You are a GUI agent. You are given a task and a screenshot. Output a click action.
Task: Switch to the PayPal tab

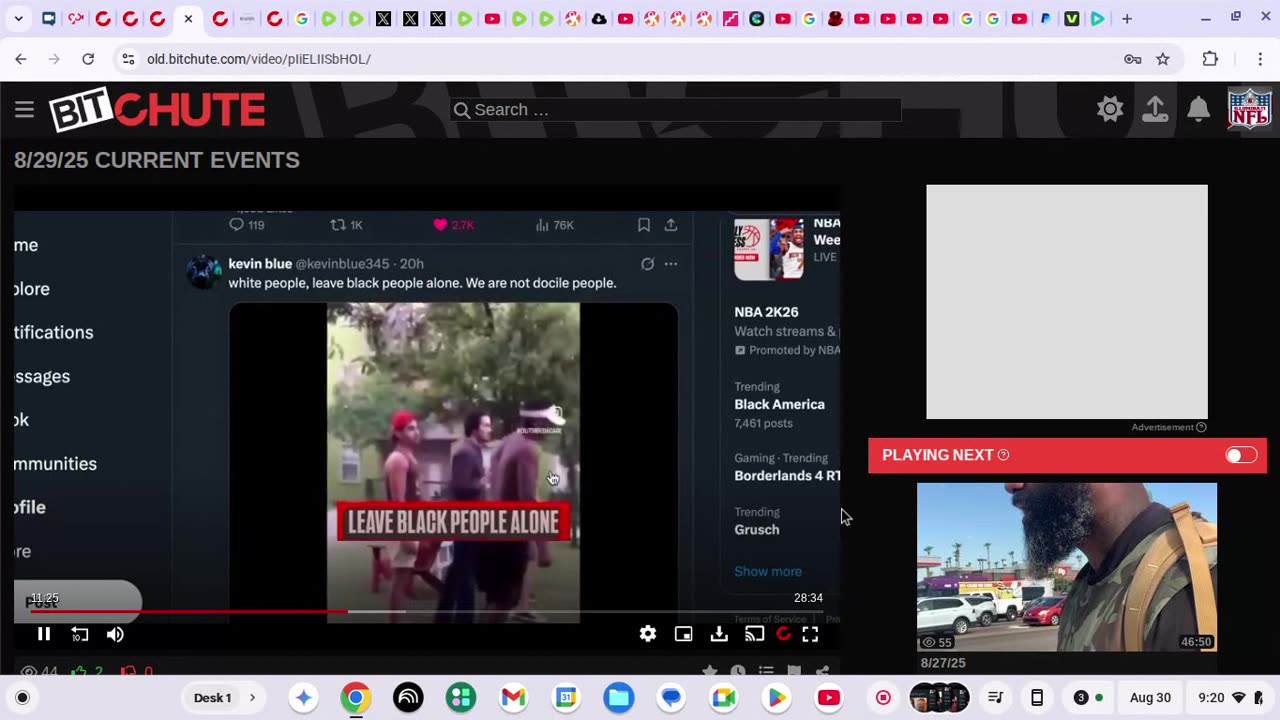(1046, 19)
